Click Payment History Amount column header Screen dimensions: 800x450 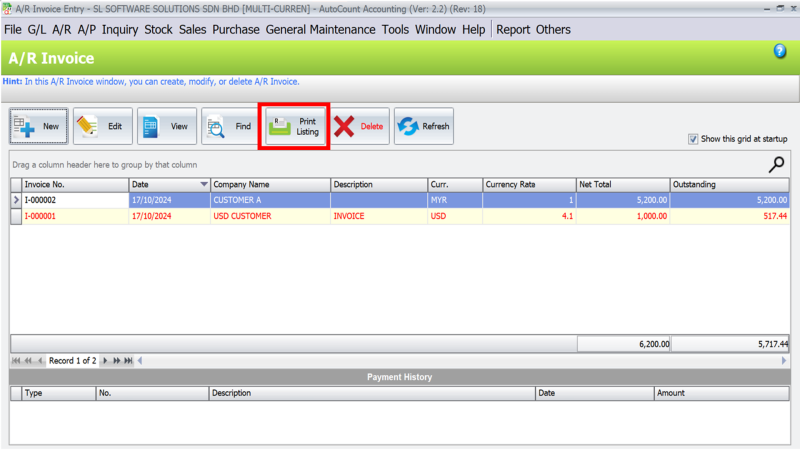[x=721, y=393]
